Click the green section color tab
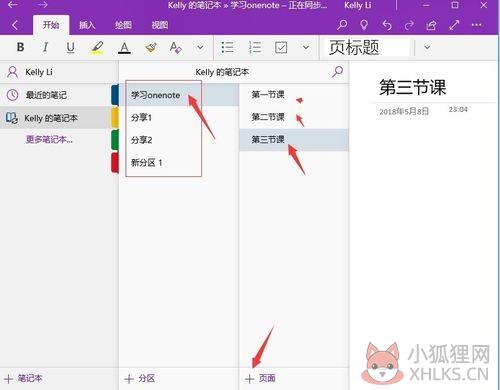 click(115, 140)
